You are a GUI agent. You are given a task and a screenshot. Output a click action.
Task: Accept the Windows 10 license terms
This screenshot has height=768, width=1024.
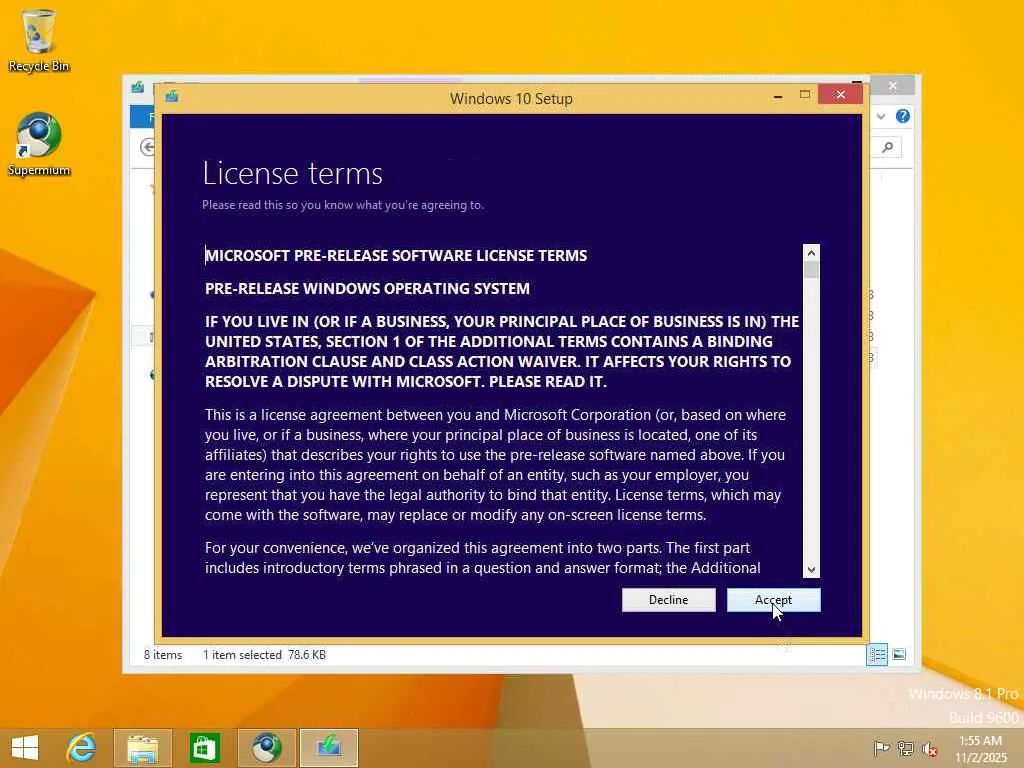pos(773,600)
